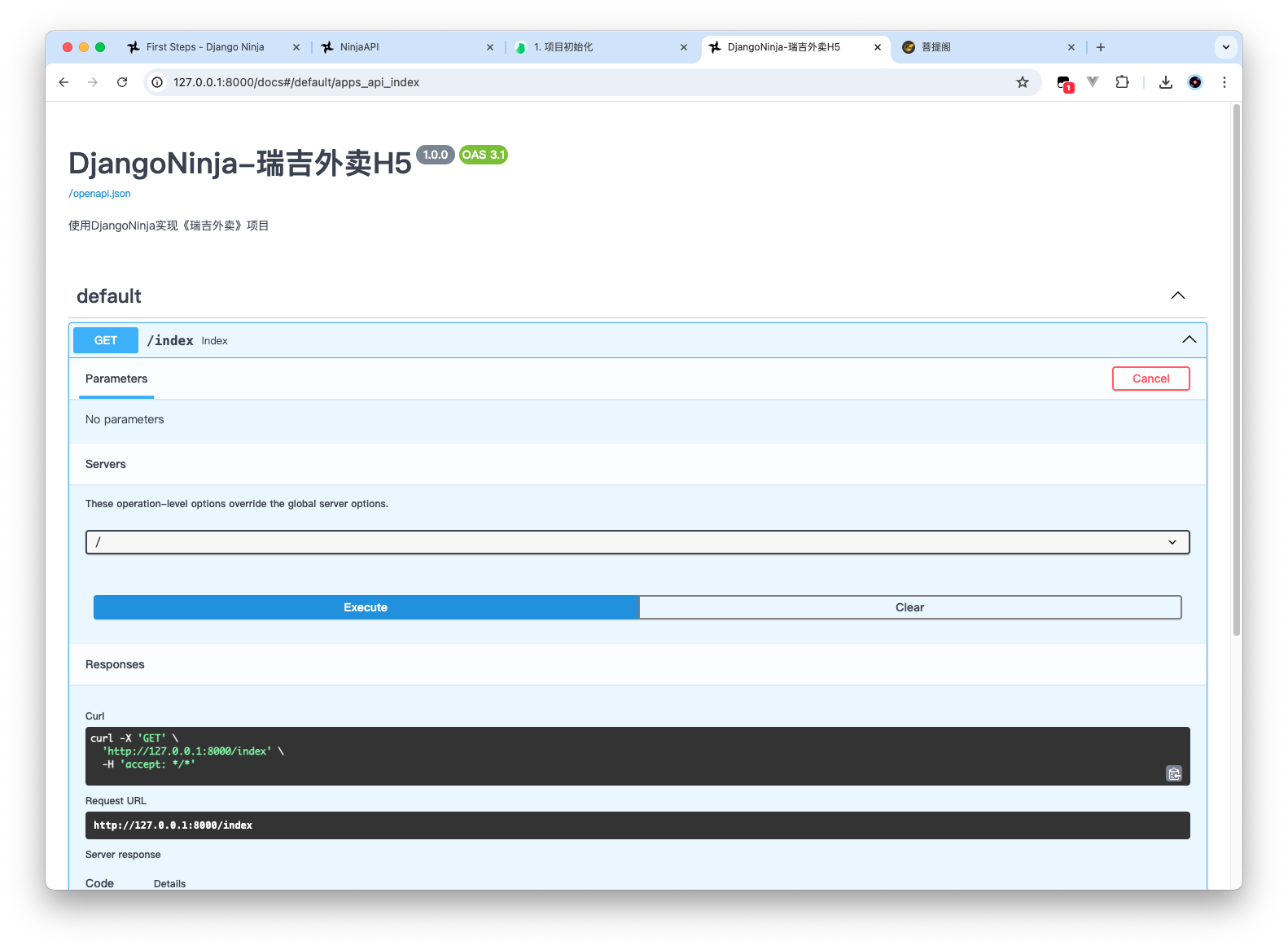Viewport: 1288px width, 950px height.
Task: Open the tab search dropdown arrow
Action: pos(1226,47)
